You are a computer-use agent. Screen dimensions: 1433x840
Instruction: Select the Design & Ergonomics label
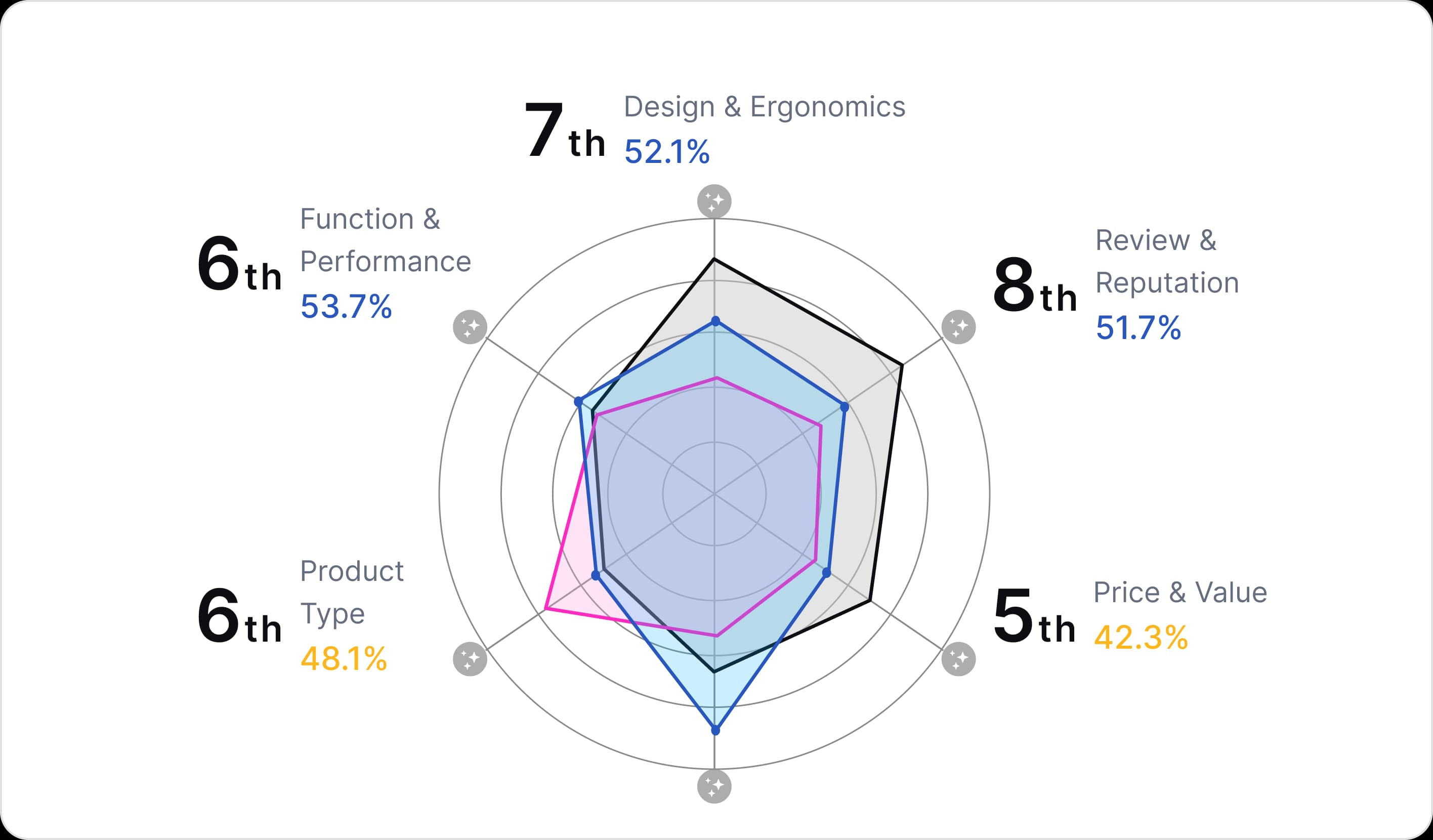pos(764,107)
